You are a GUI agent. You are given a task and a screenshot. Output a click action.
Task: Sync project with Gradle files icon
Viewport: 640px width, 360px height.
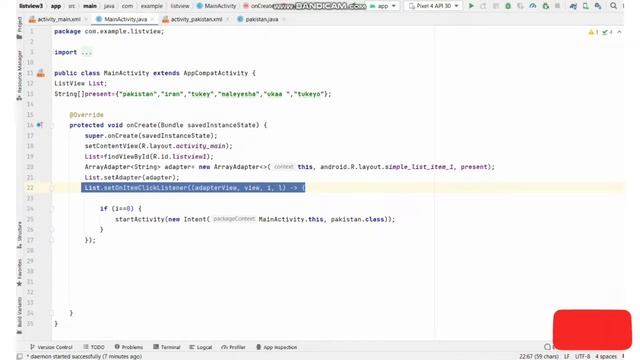pos(573,6)
